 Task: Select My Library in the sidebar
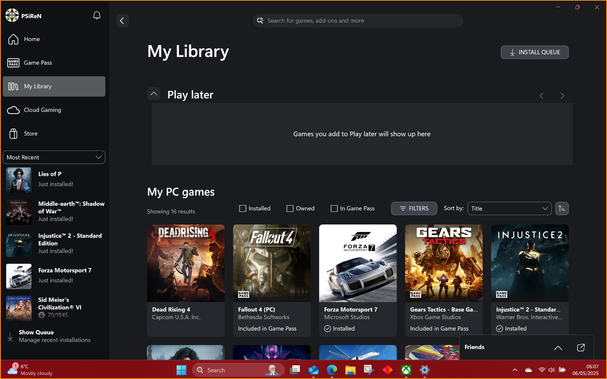coord(54,86)
